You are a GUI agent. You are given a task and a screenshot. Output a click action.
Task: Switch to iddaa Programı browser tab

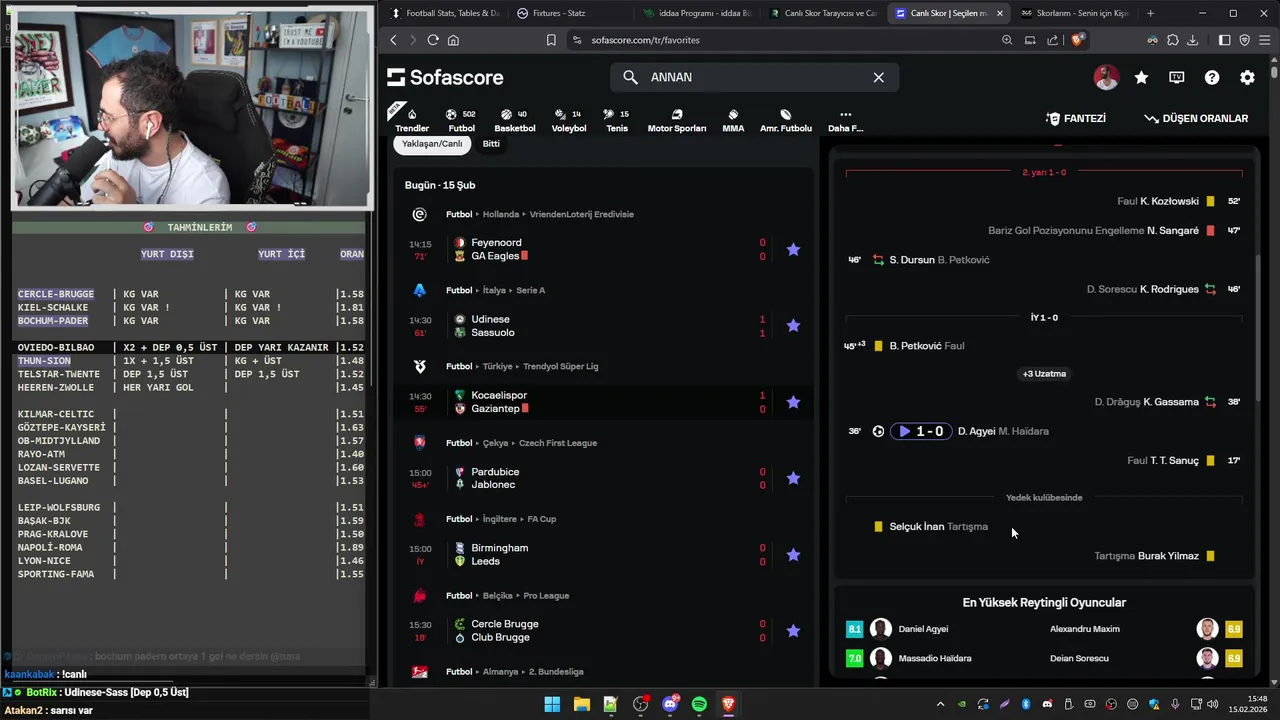(x=697, y=13)
